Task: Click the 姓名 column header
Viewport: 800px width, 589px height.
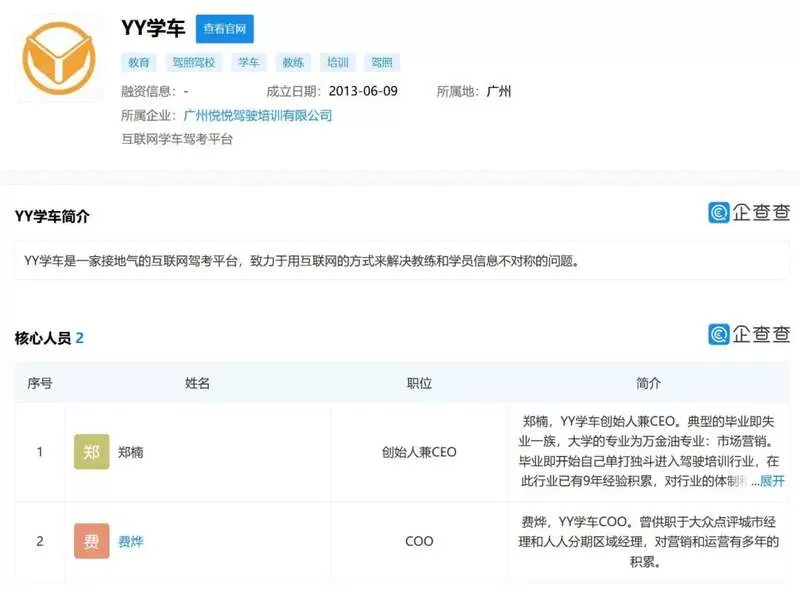Action: pyautogui.click(x=197, y=383)
